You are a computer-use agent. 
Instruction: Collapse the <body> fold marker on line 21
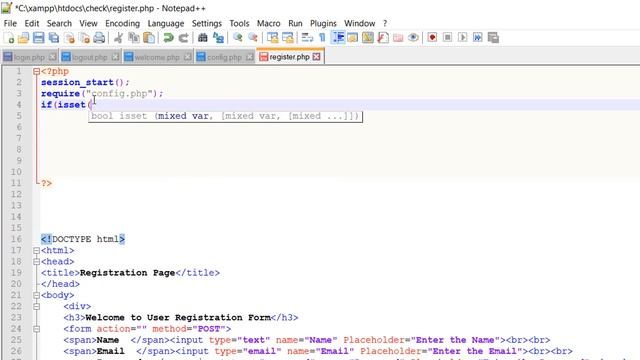[36, 295]
